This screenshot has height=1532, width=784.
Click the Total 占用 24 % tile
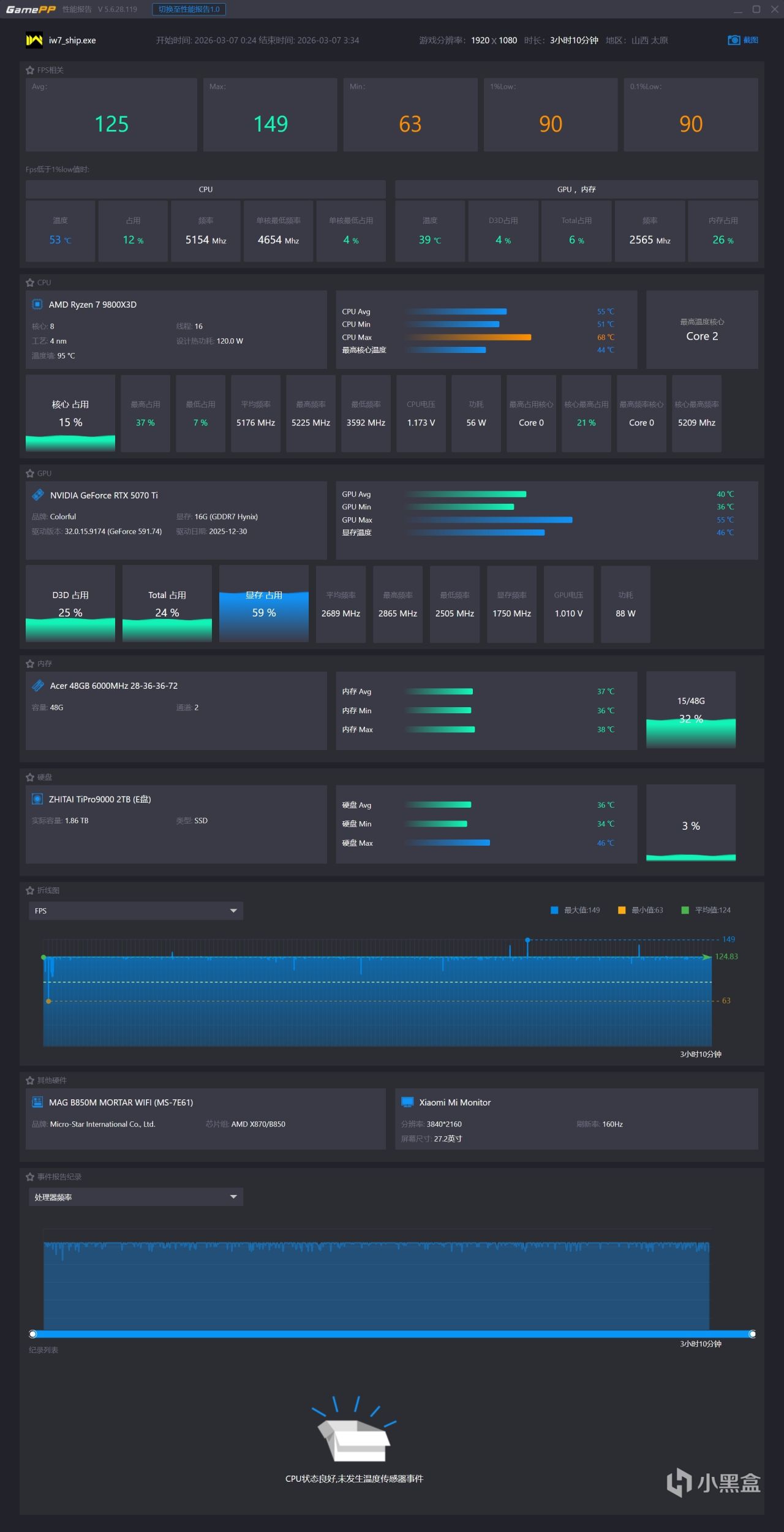click(x=167, y=604)
